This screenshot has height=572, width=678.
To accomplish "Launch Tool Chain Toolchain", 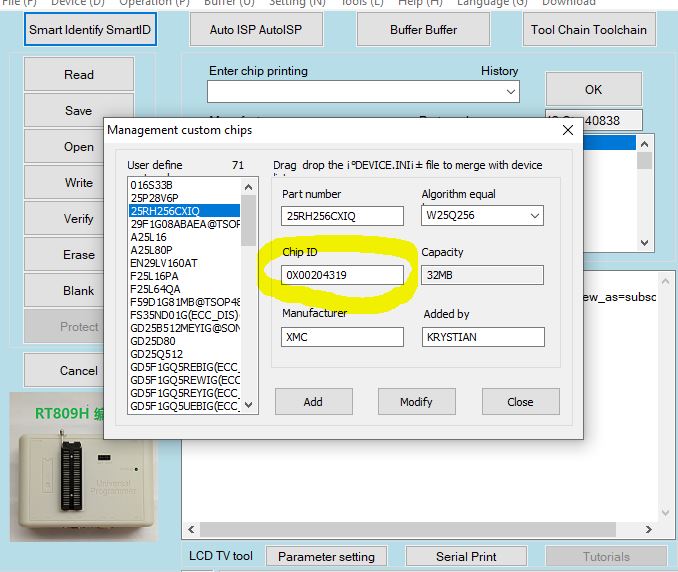I will pyautogui.click(x=589, y=29).
